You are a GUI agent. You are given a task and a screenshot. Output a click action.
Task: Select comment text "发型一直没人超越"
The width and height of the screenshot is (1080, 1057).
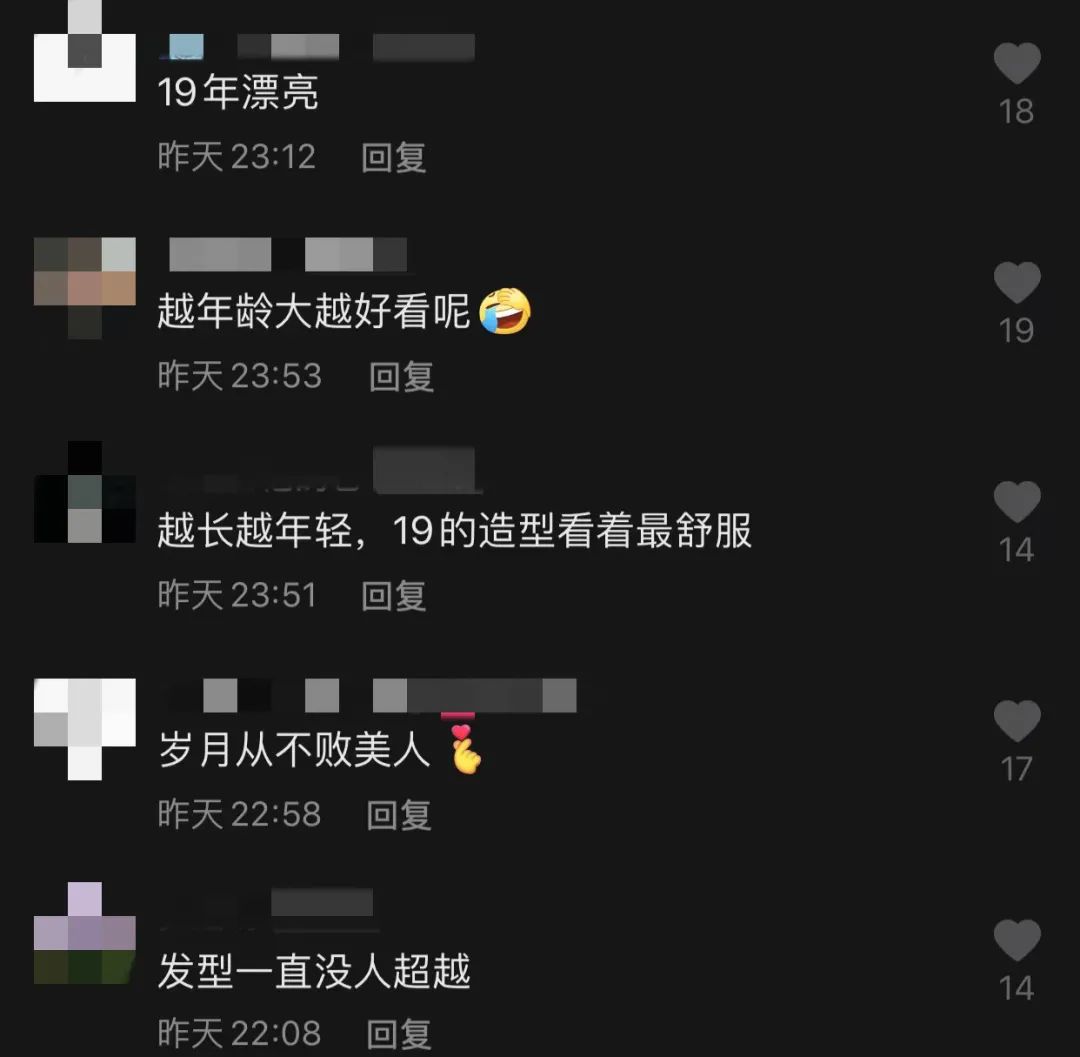point(314,970)
